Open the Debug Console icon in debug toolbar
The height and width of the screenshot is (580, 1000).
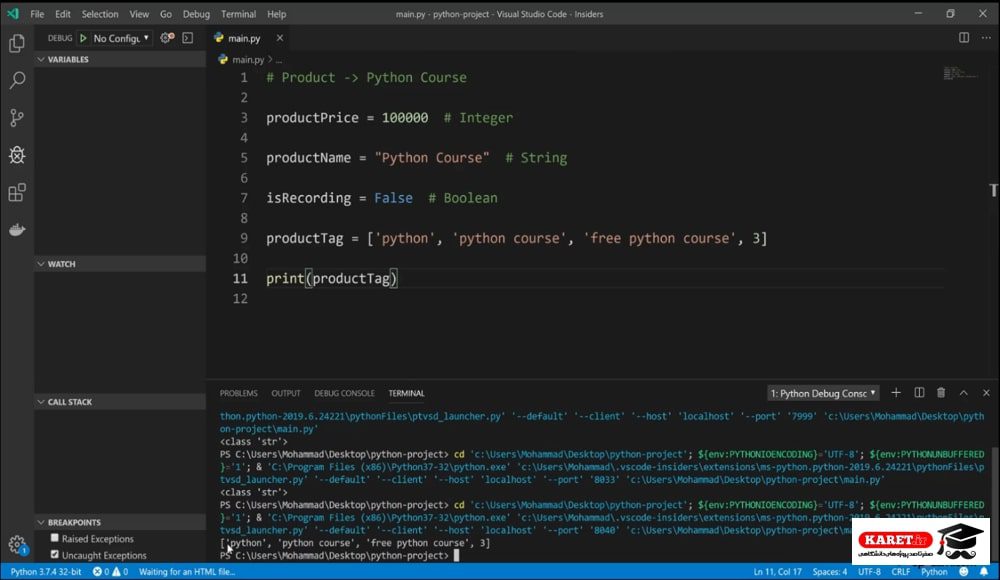tap(188, 38)
